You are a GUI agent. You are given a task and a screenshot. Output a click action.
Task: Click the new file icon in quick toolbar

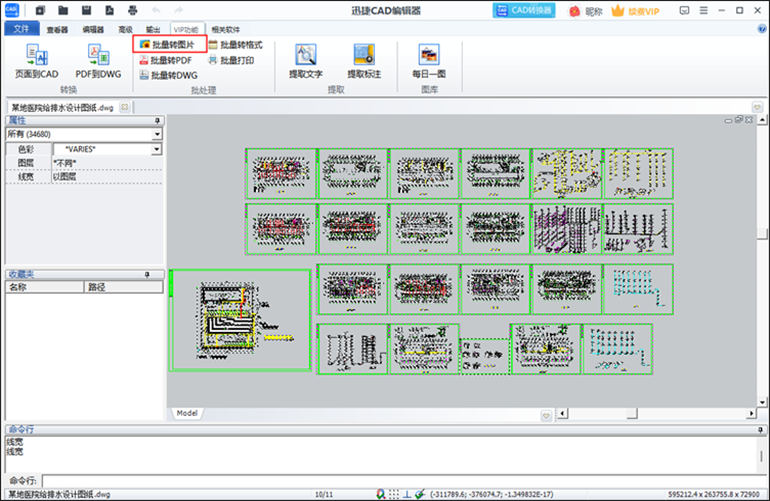click(x=40, y=10)
